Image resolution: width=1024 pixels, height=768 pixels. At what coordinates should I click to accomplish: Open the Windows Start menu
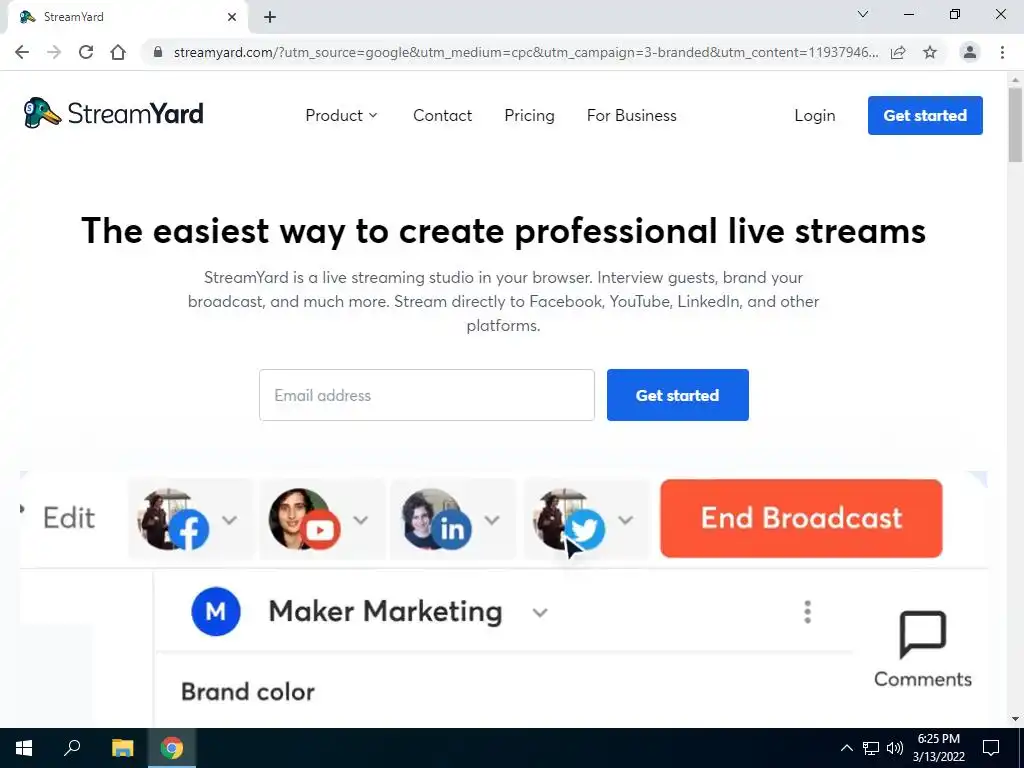click(24, 748)
